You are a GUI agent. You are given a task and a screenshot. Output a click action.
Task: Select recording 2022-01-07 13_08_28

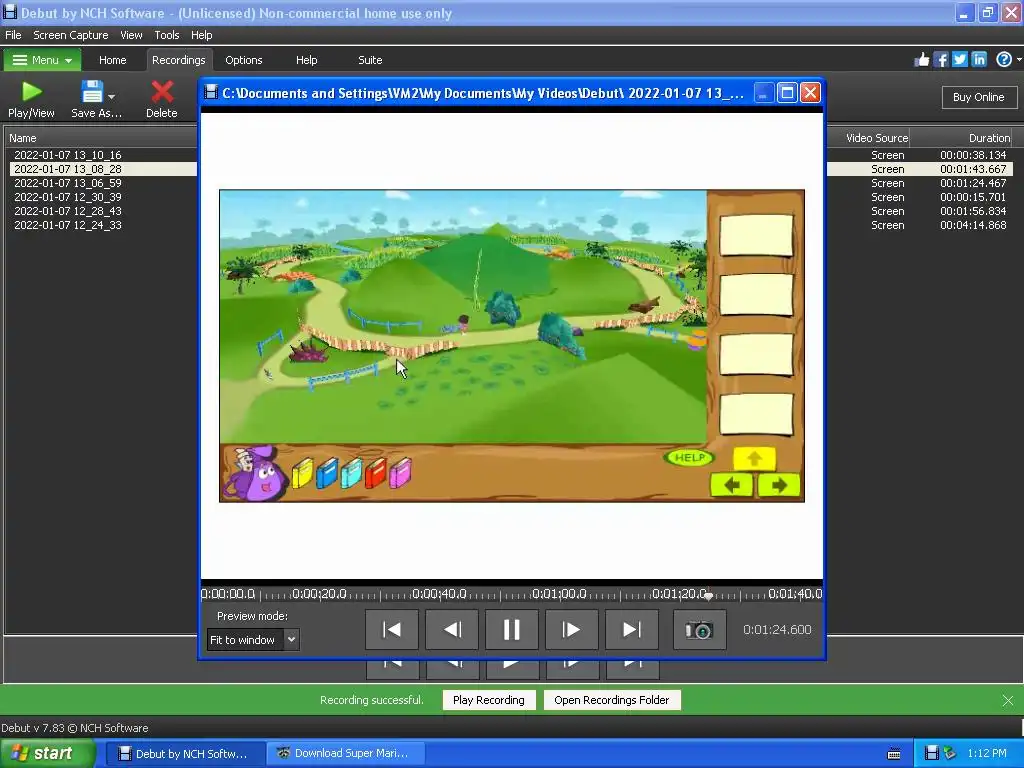68,169
